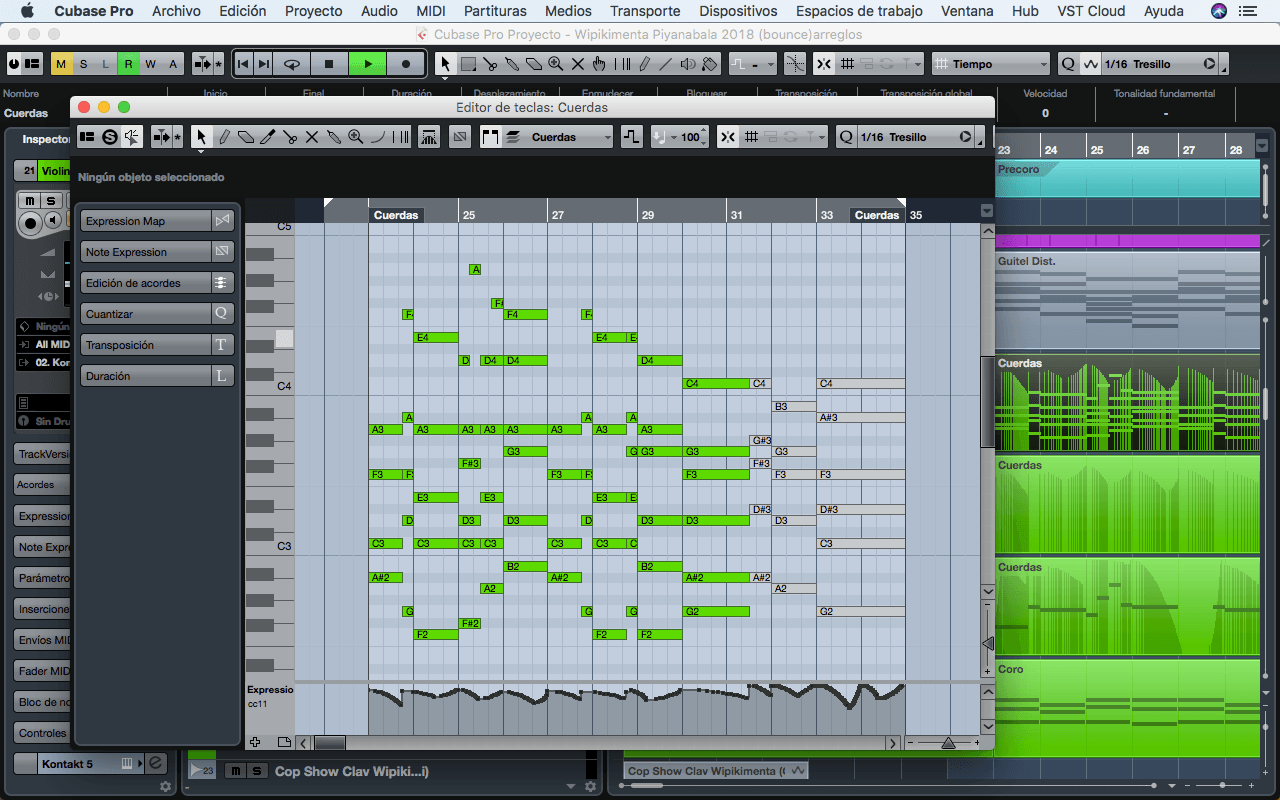
Task: Select the Speaker audition tool in main toolbar
Action: pyautogui.click(x=688, y=64)
